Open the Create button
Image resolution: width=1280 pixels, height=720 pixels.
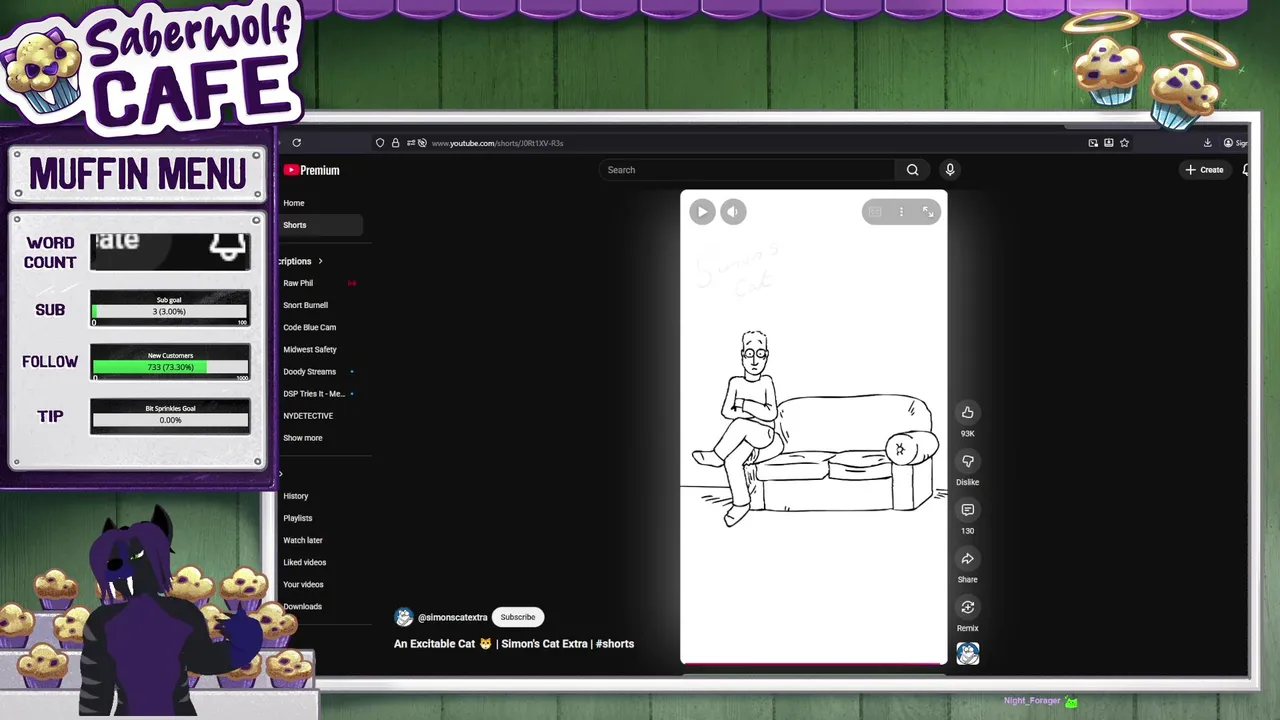[x=1204, y=170]
